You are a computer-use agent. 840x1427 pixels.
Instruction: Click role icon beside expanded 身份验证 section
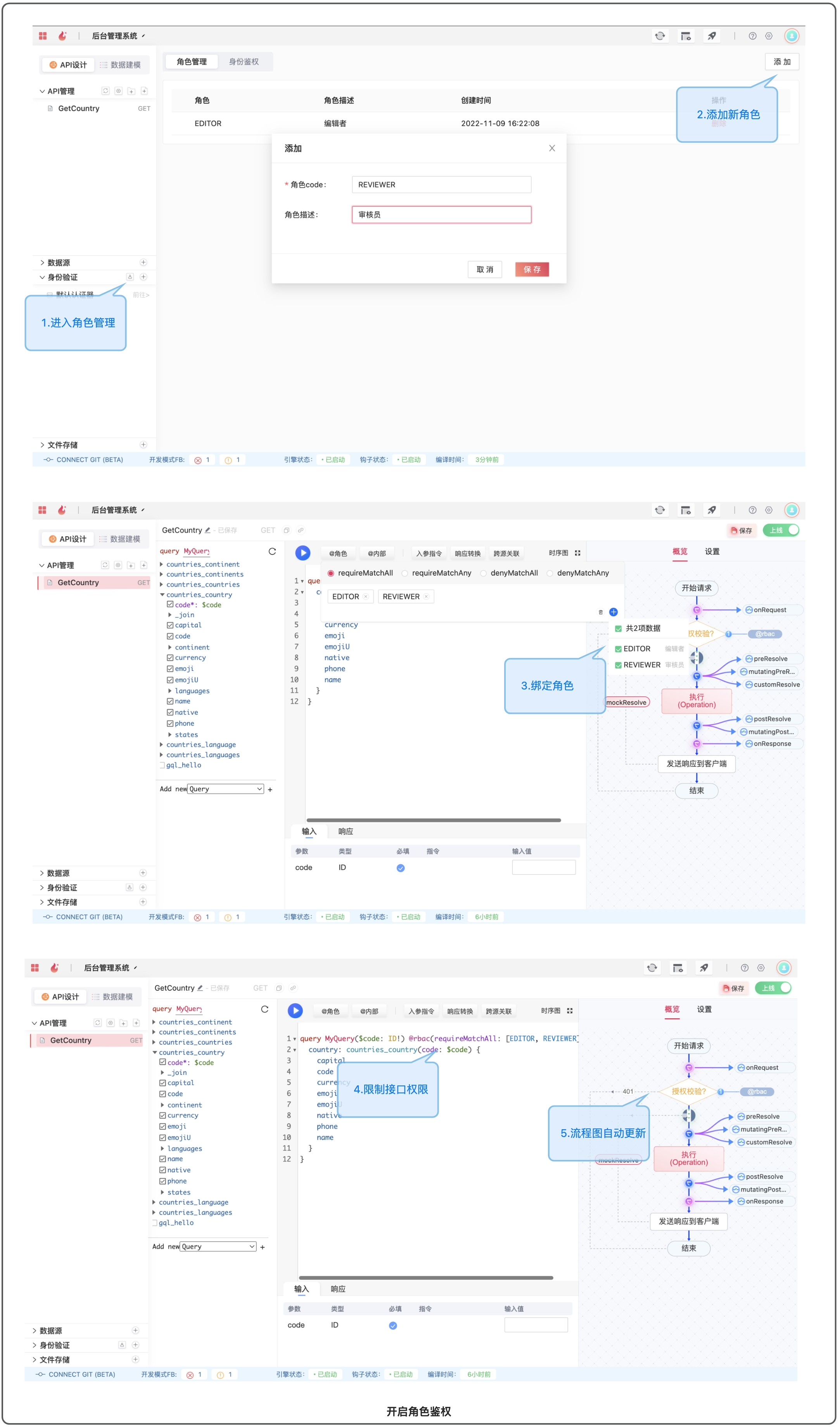pyautogui.click(x=130, y=277)
